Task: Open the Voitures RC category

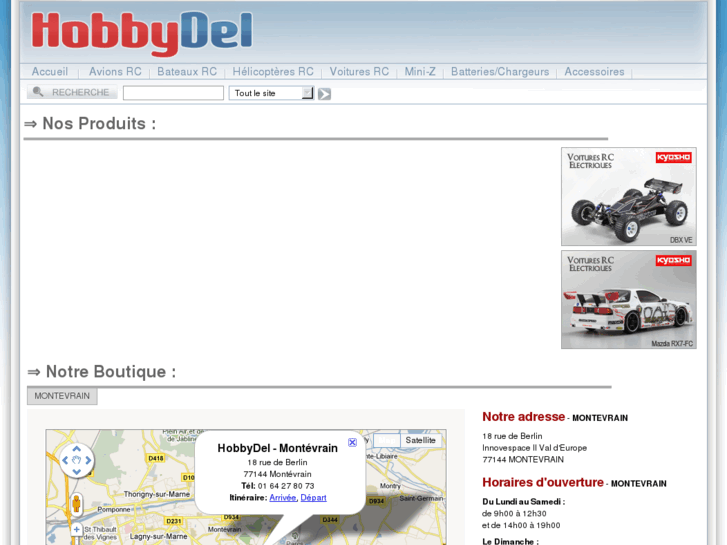Action: coord(359,72)
